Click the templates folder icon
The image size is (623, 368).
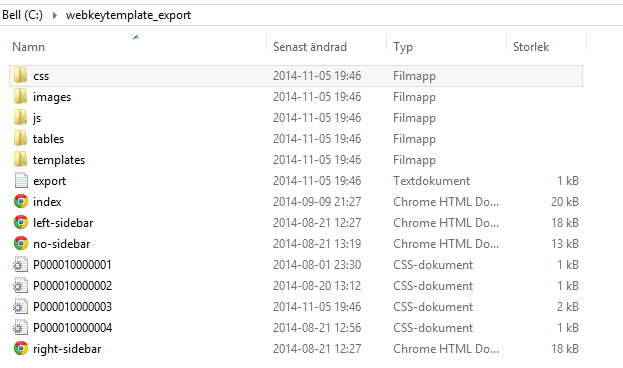pyautogui.click(x=20, y=160)
